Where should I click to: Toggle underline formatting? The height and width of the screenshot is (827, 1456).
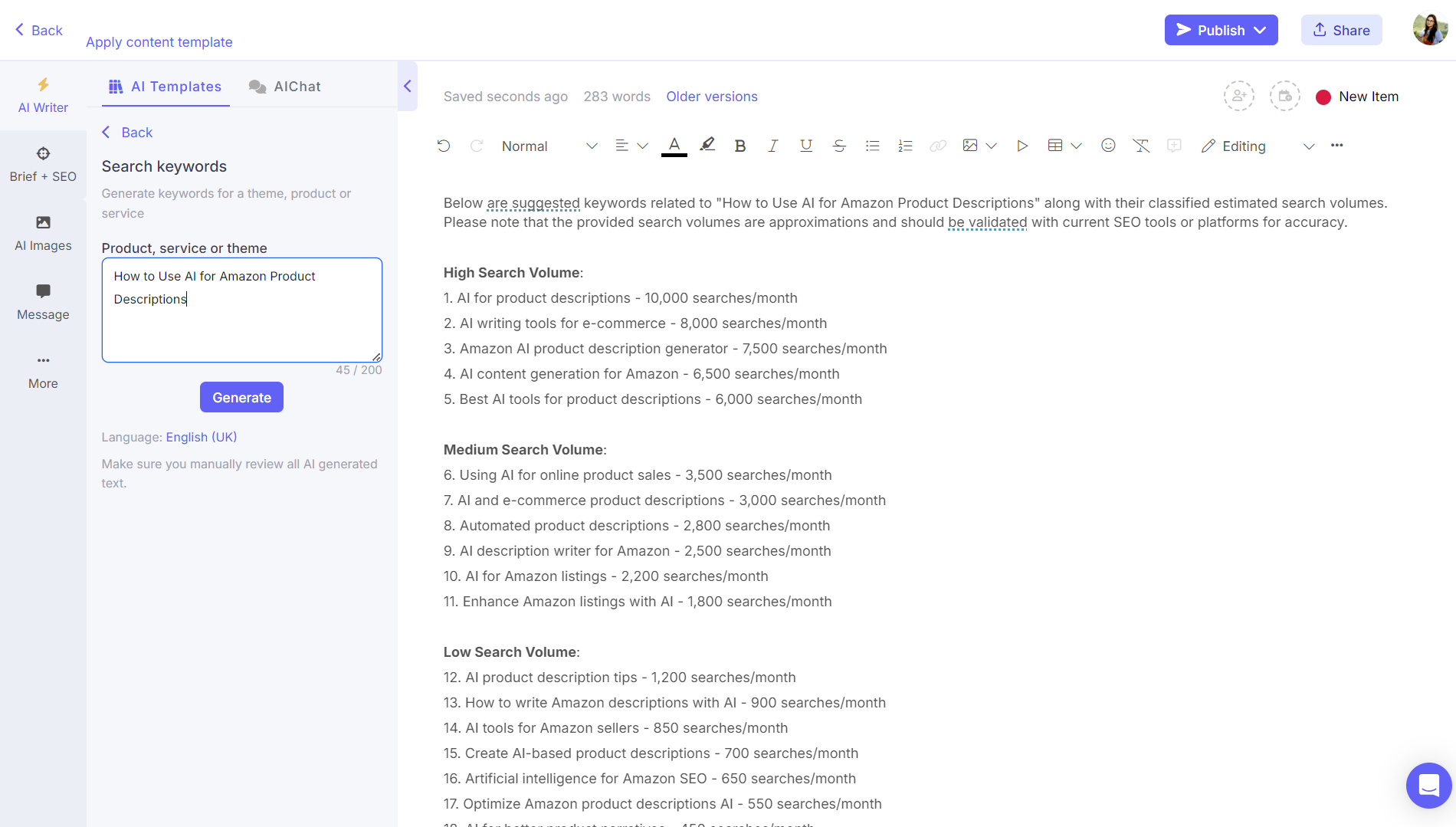pos(806,146)
